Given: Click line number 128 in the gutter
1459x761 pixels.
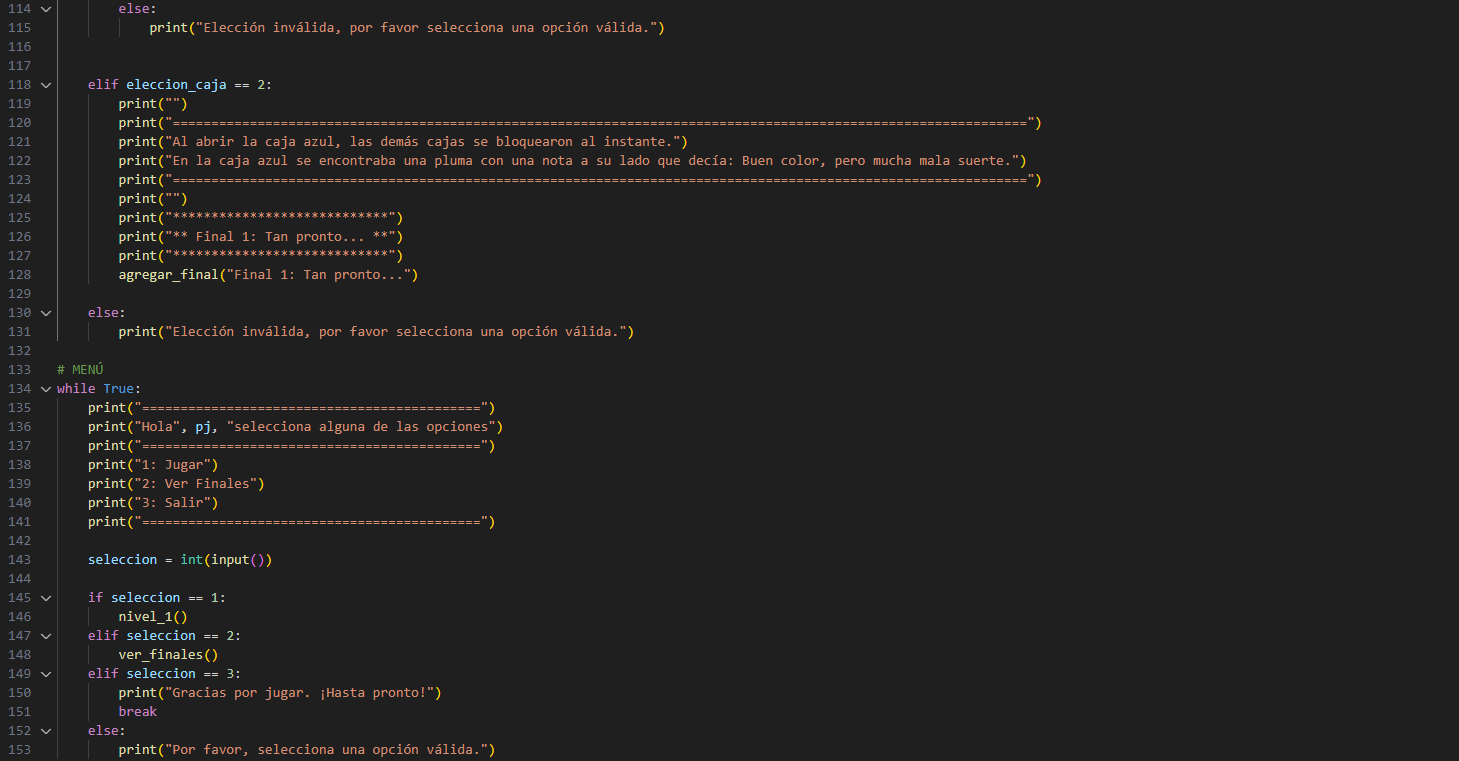Looking at the screenshot, I should tap(19, 275).
